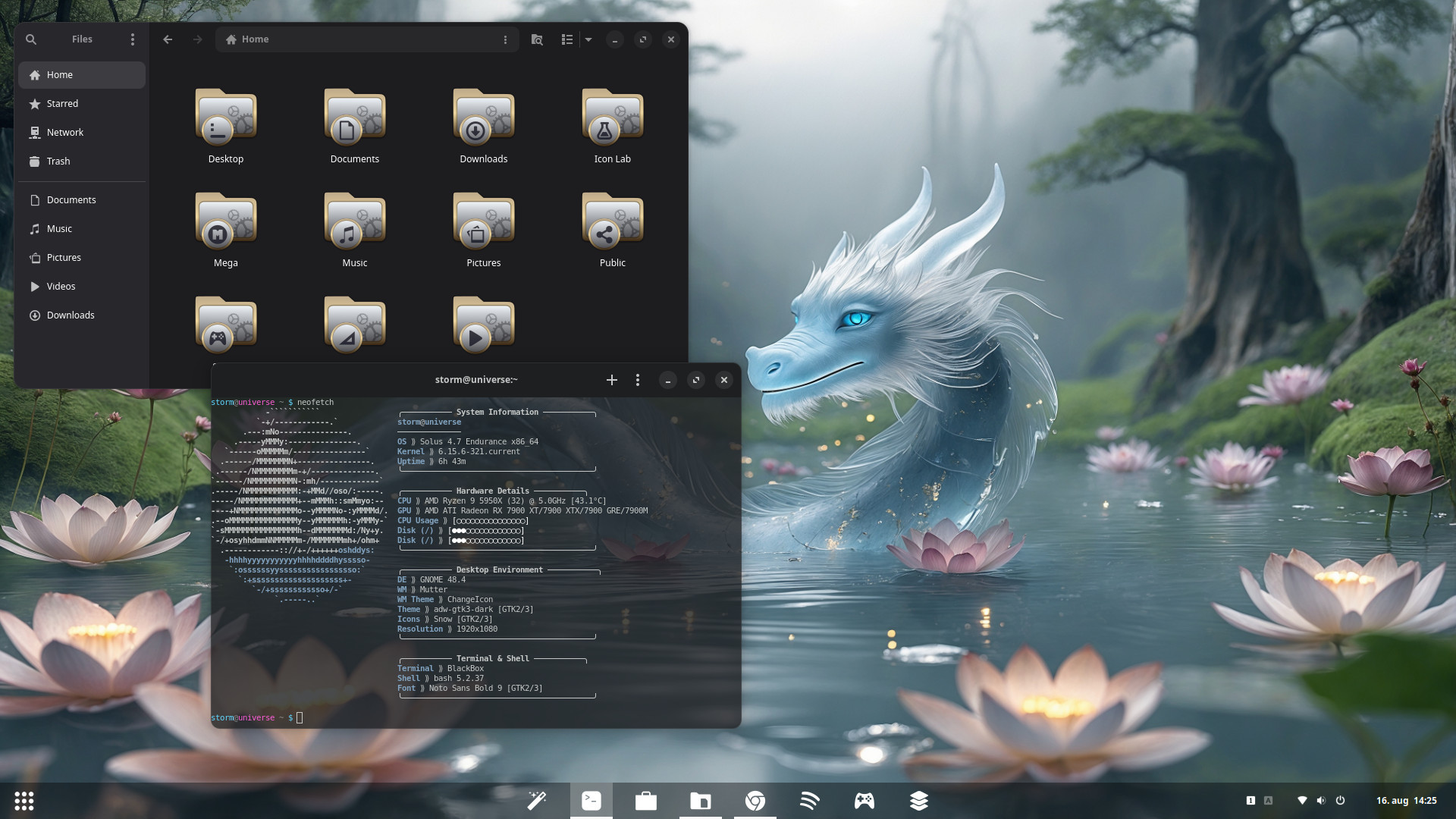Select the Documents folder icon in the grid
Screen dimensions: 1456x819
pyautogui.click(x=355, y=117)
